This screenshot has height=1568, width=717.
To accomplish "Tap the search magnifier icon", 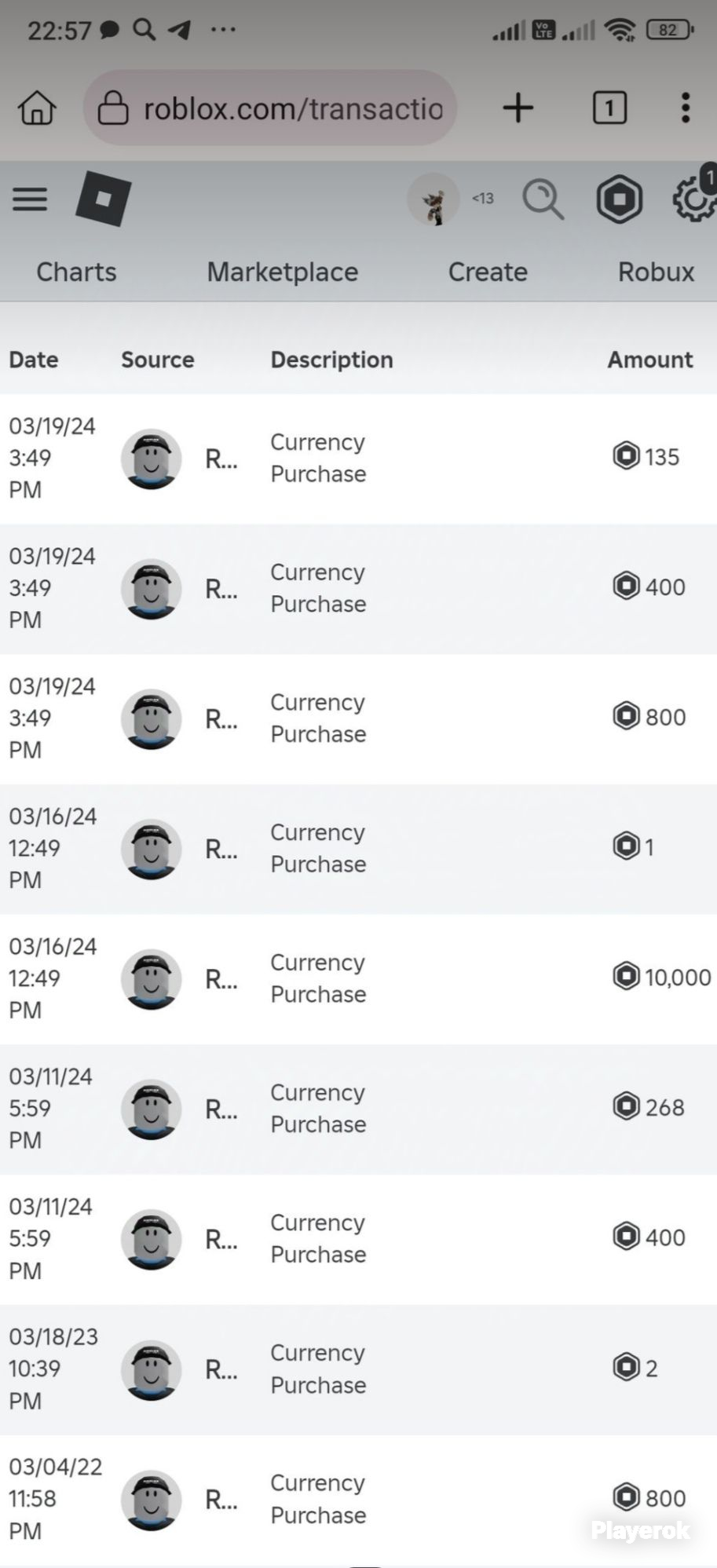I will tap(543, 199).
